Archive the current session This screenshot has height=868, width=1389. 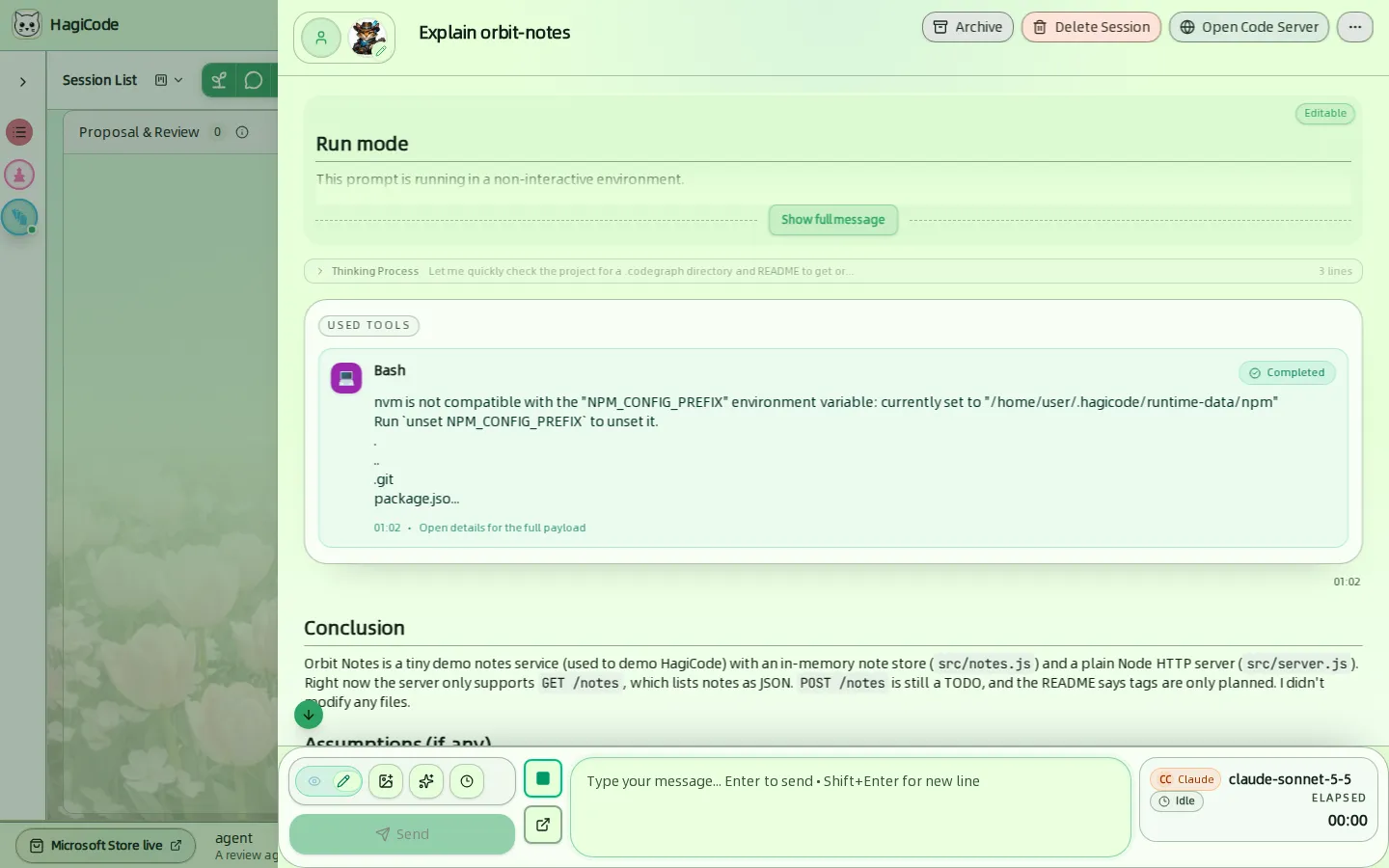pyautogui.click(x=967, y=27)
